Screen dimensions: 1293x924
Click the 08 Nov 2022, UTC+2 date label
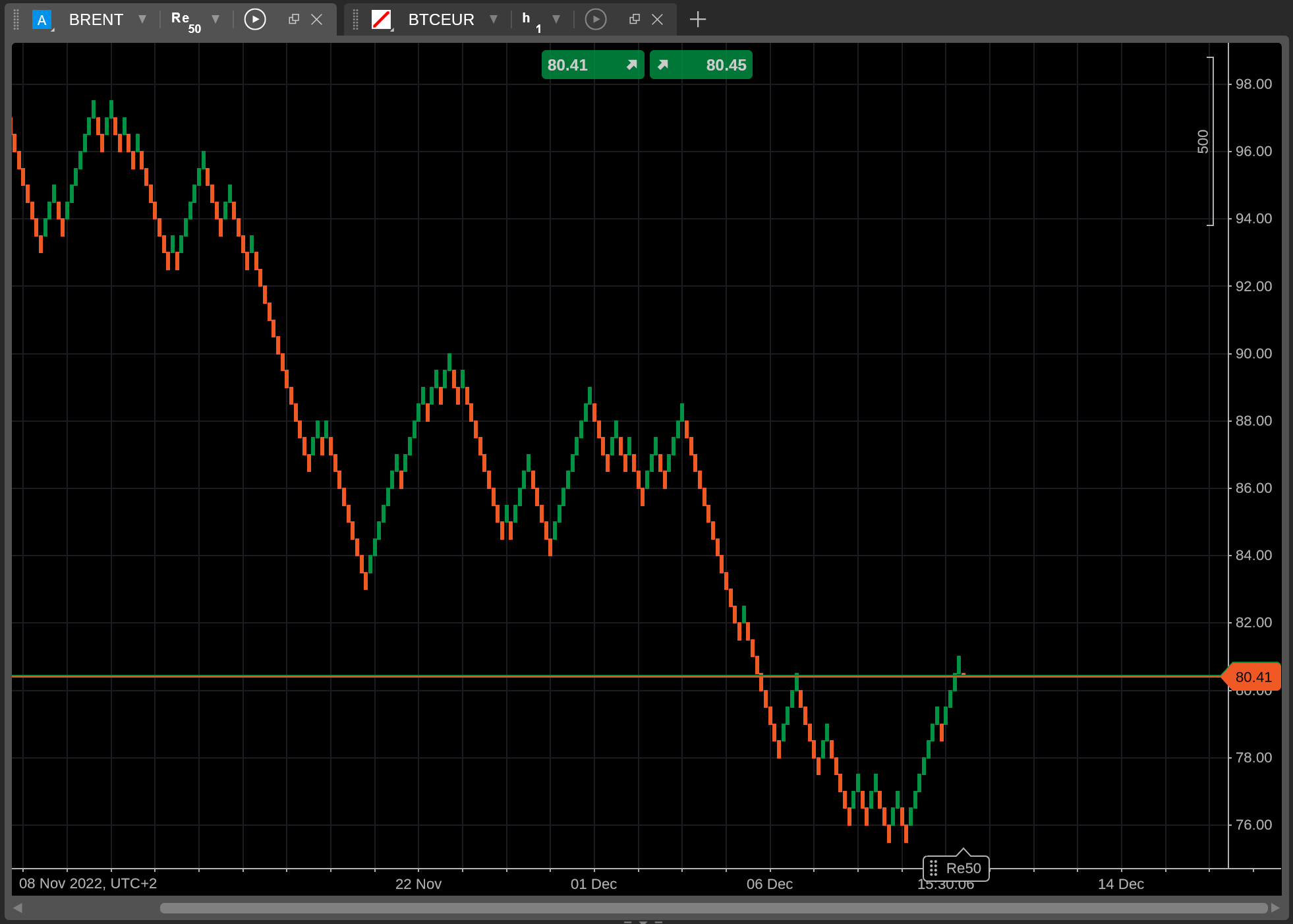click(x=88, y=884)
